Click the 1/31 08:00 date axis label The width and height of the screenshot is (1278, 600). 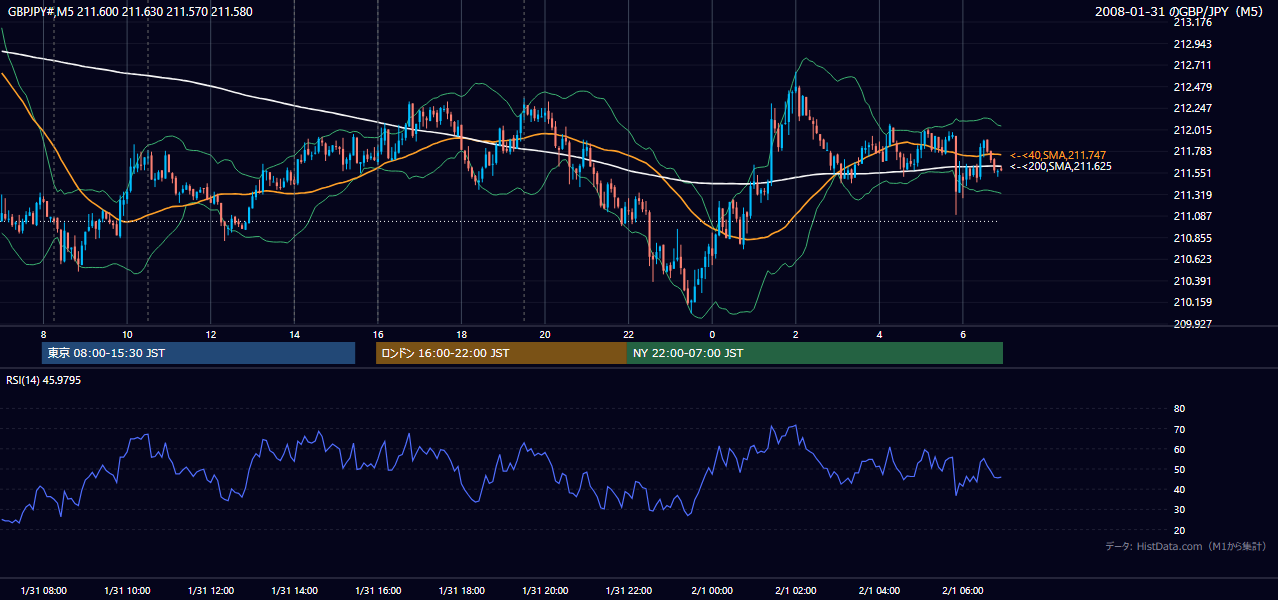click(x=44, y=591)
